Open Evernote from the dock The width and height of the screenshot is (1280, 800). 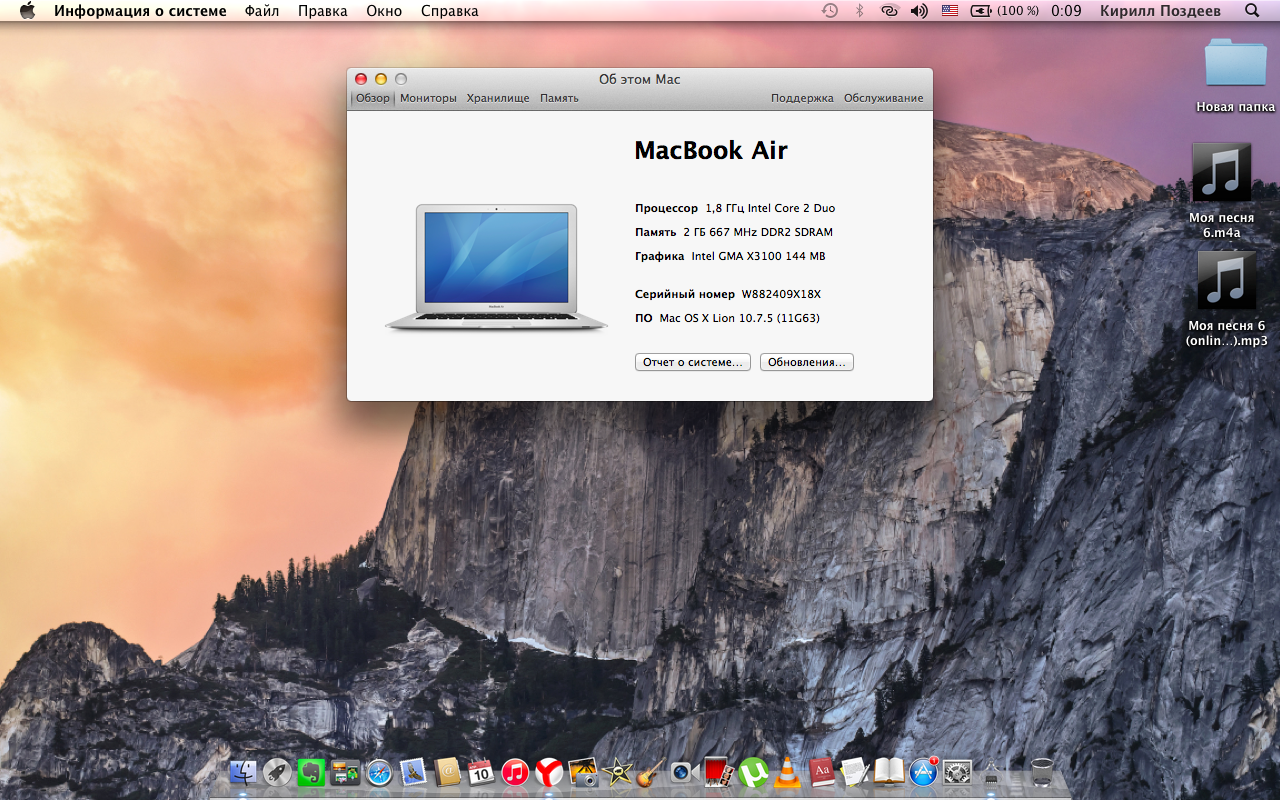311,772
